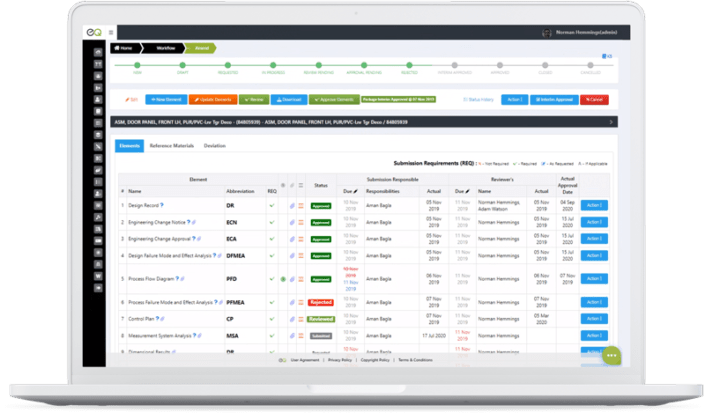Click the home icon at top of sidebar
The height and width of the screenshot is (413, 705).
pyautogui.click(x=98, y=53)
